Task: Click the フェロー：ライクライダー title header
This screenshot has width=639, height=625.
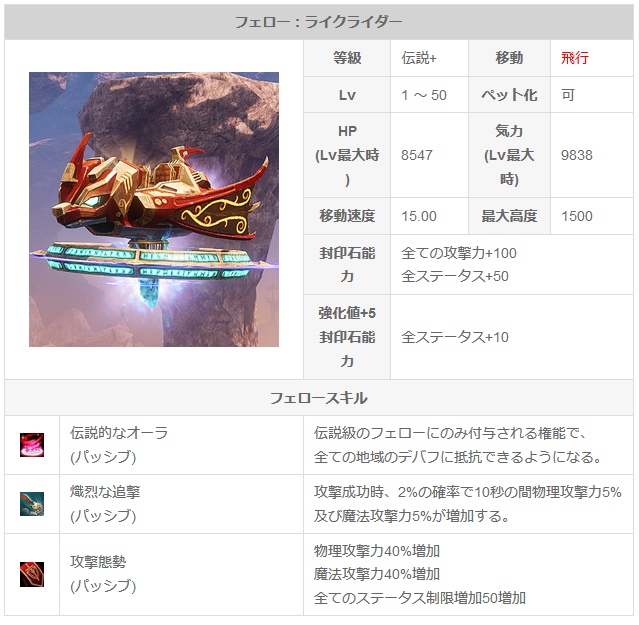Action: point(319,22)
